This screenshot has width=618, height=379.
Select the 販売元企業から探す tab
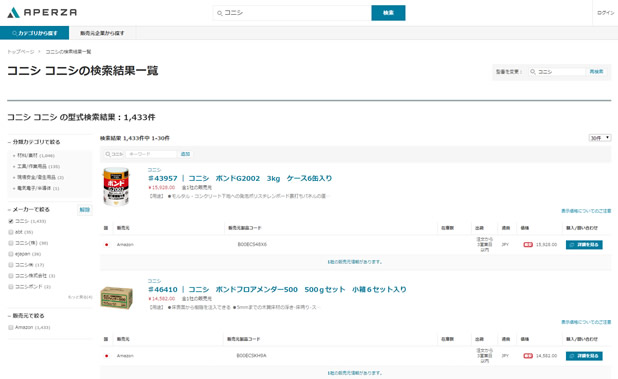[x=102, y=33]
